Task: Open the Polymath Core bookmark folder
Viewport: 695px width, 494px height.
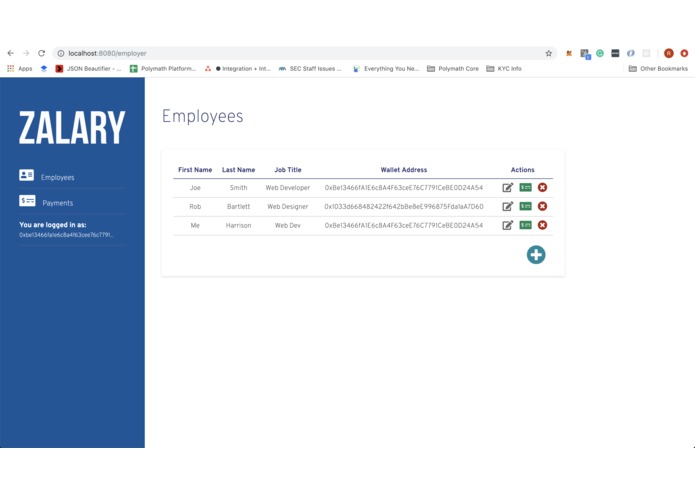Action: coord(453,69)
